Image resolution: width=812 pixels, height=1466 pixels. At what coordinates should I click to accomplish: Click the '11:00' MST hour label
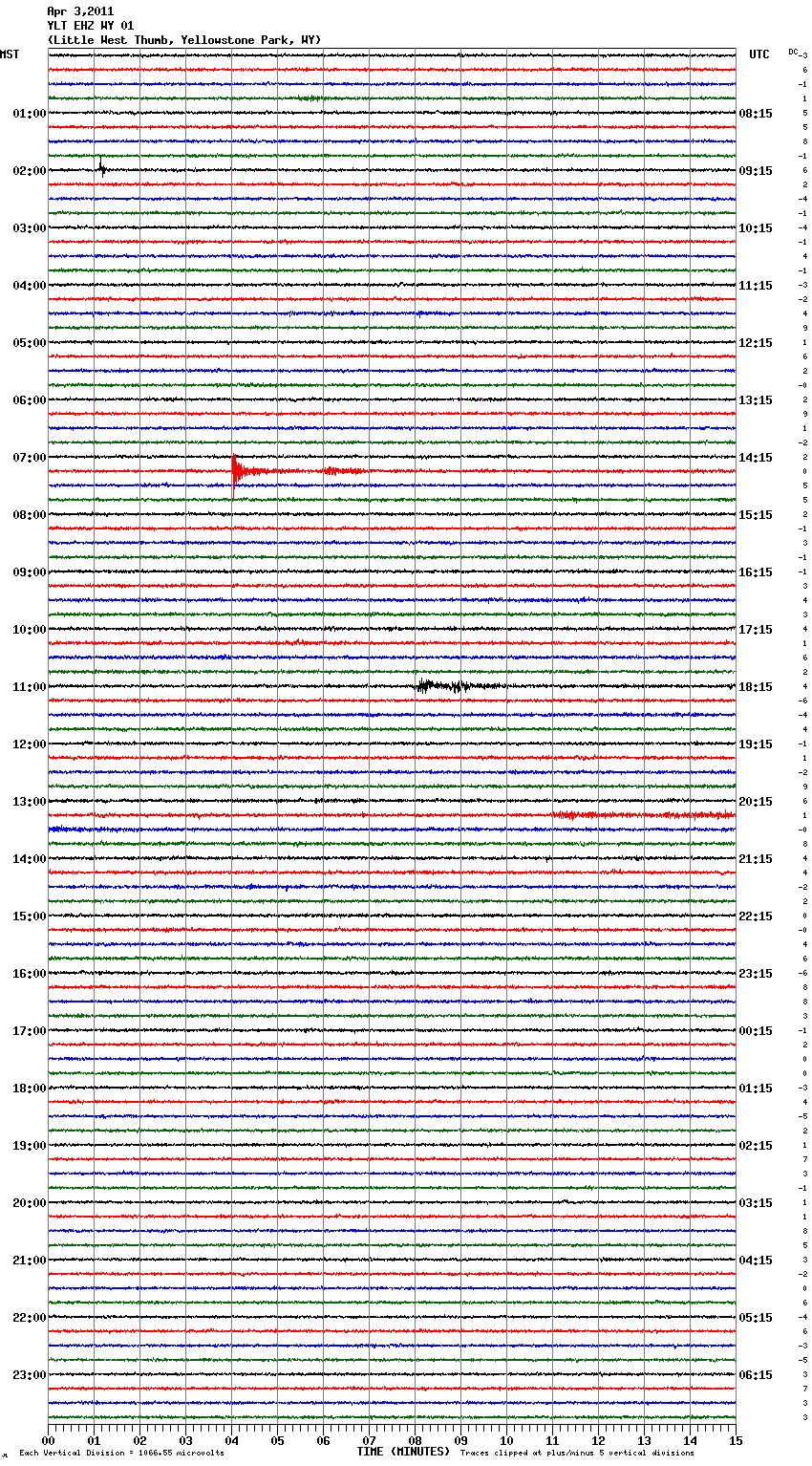click(29, 687)
